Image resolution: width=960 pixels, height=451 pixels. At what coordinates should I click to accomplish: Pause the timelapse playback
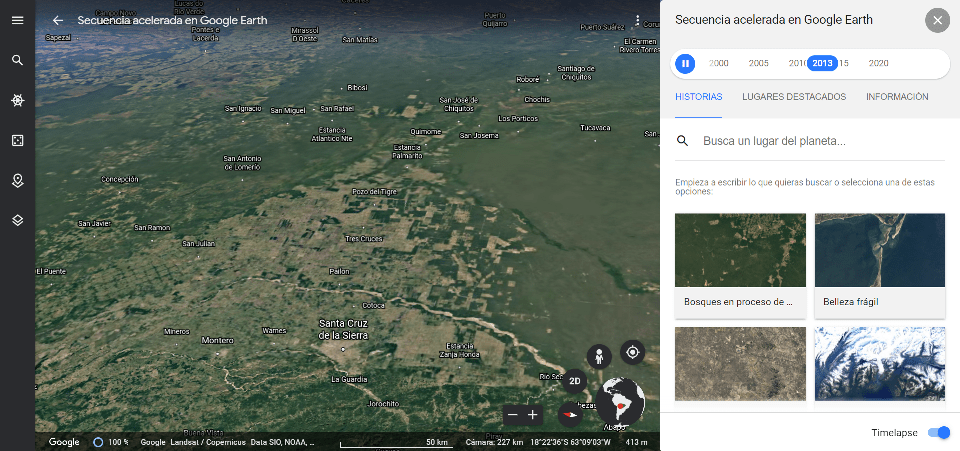click(685, 63)
